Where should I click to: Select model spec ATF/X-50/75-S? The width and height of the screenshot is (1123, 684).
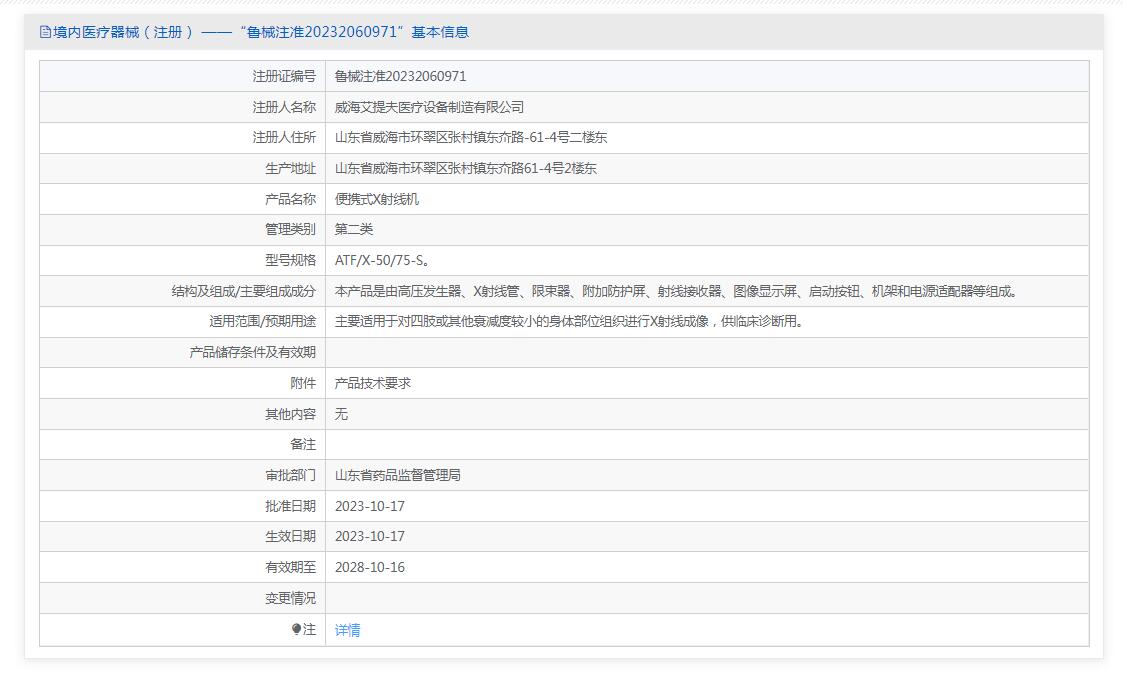click(x=382, y=260)
